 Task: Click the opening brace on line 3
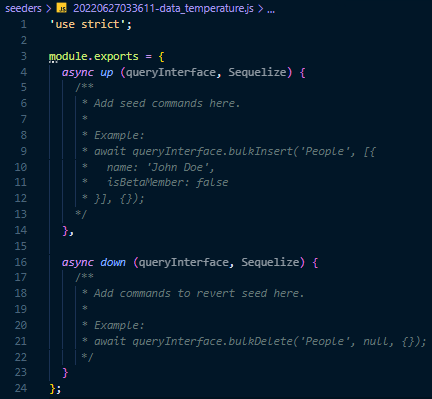point(161,56)
